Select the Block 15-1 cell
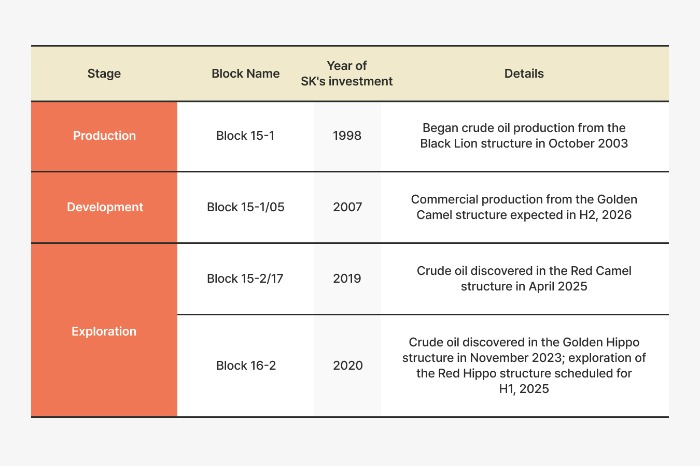700x466 pixels. (x=246, y=136)
